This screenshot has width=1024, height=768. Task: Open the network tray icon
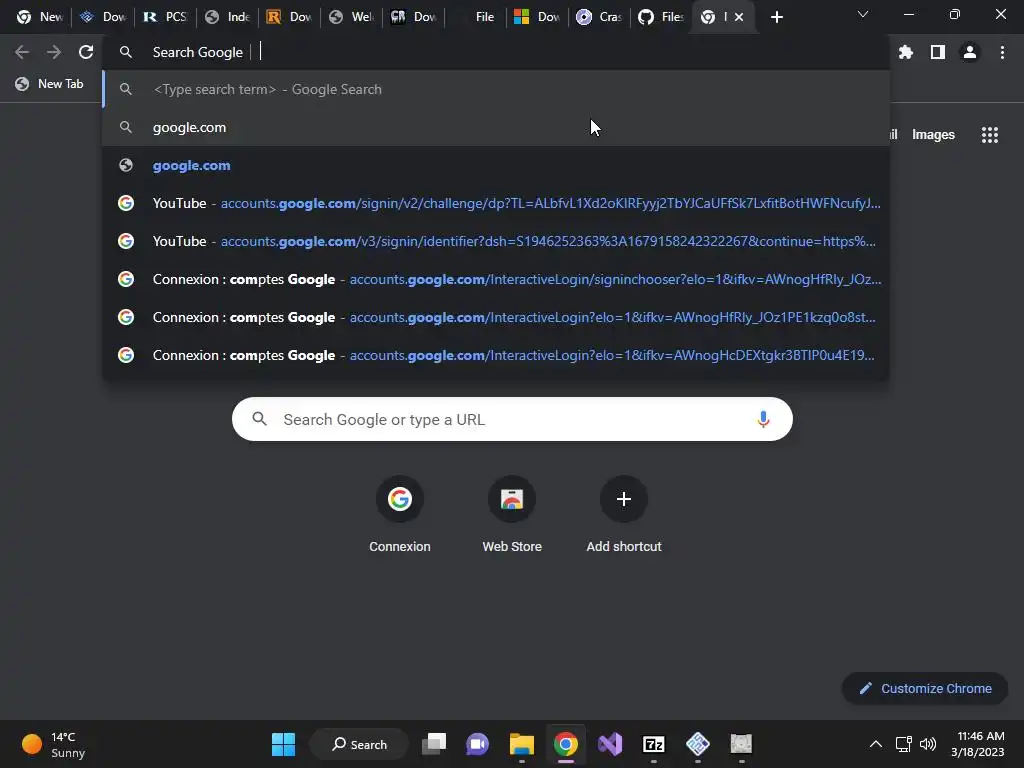(904, 744)
